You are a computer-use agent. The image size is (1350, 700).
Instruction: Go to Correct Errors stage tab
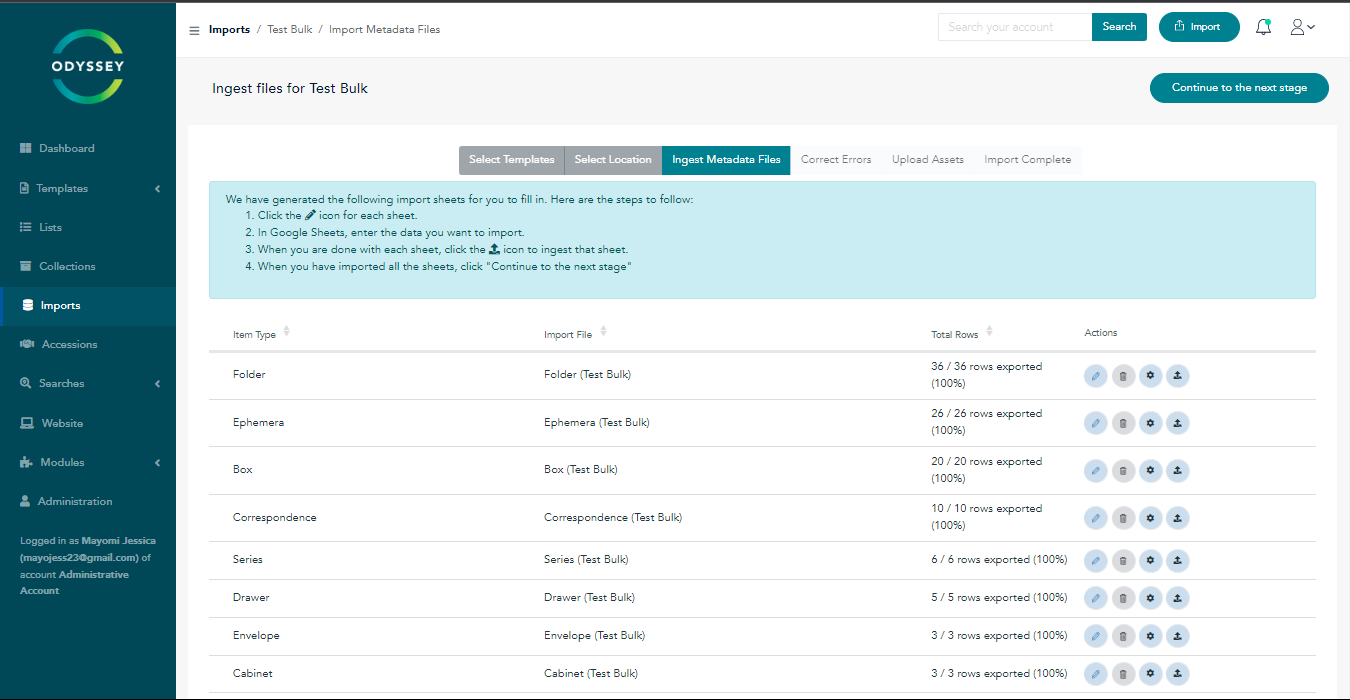[x=836, y=160]
